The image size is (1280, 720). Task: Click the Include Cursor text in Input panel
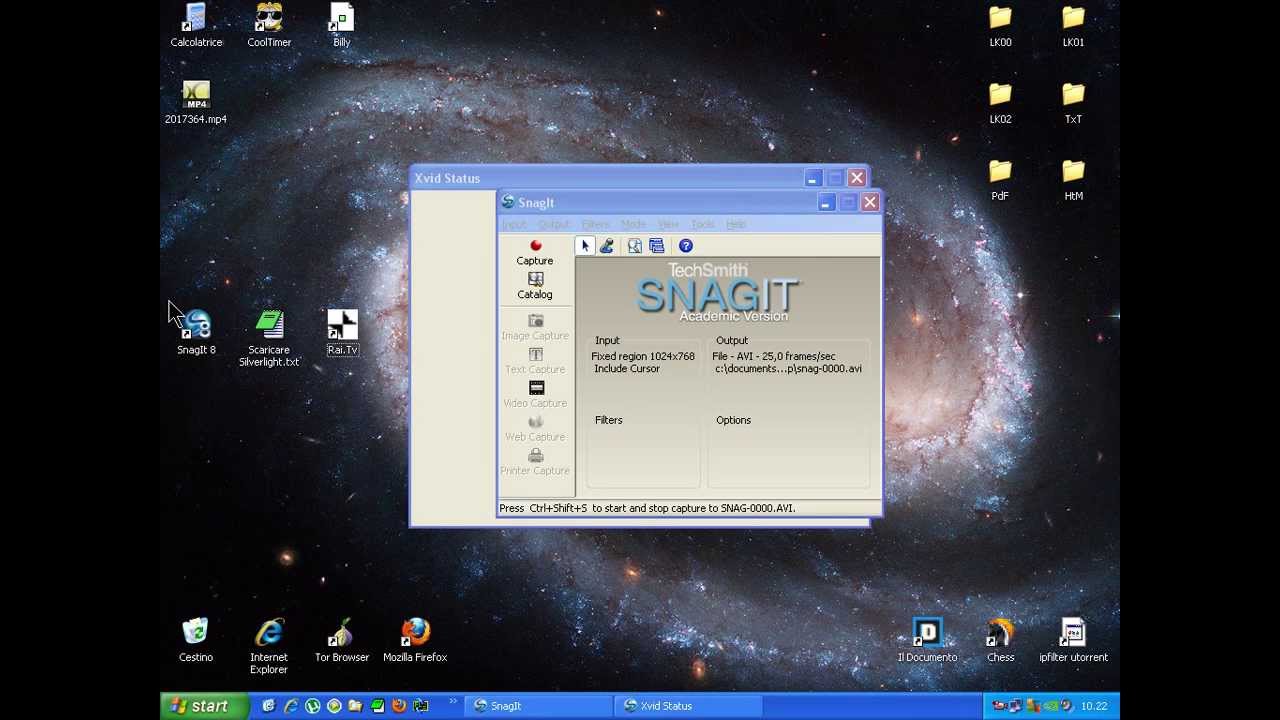pyautogui.click(x=627, y=369)
